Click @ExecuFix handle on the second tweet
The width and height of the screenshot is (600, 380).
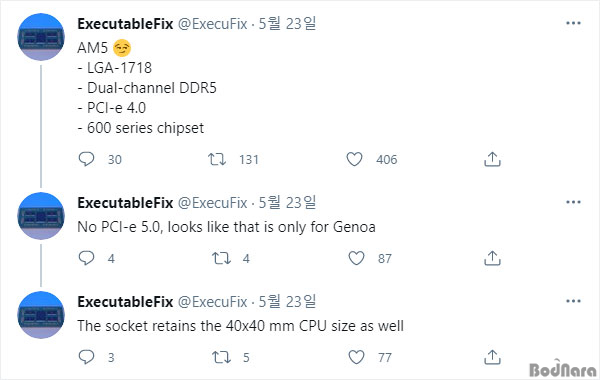[x=213, y=203]
